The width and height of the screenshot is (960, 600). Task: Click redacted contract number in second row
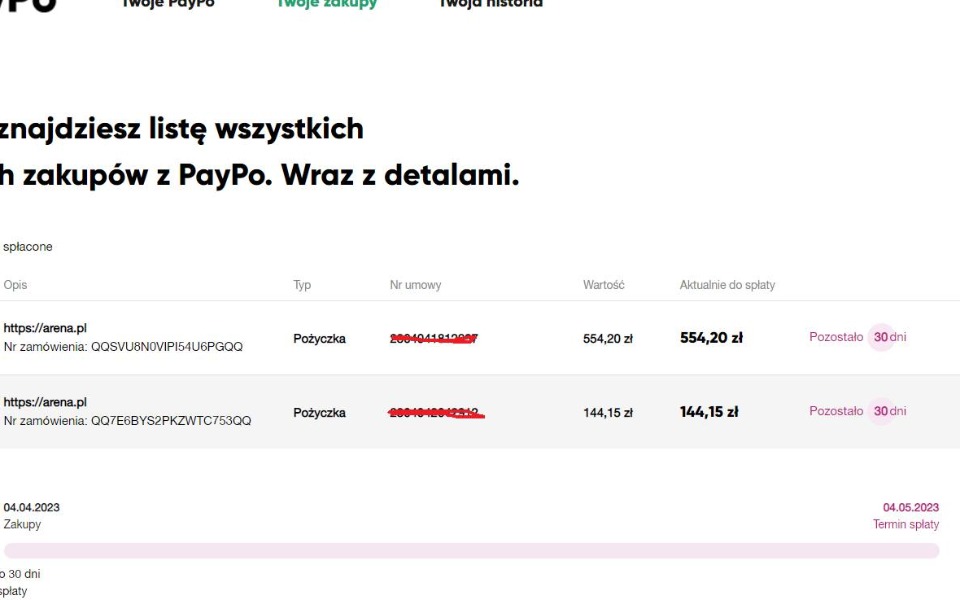pyautogui.click(x=437, y=413)
